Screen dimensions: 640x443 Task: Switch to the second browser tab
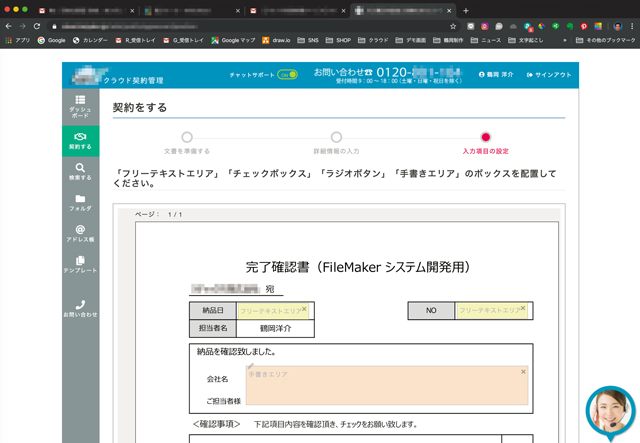click(192, 11)
